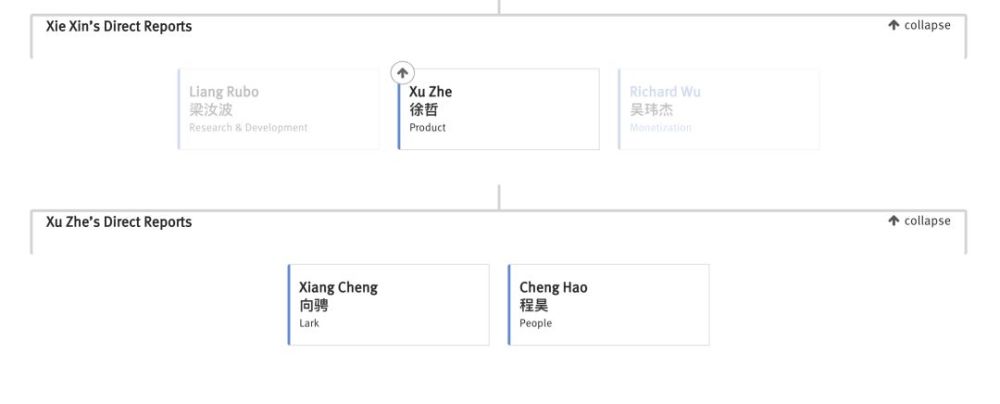1000x404 pixels.
Task: Click the Chinese name 向骋
Action: pos(313,306)
